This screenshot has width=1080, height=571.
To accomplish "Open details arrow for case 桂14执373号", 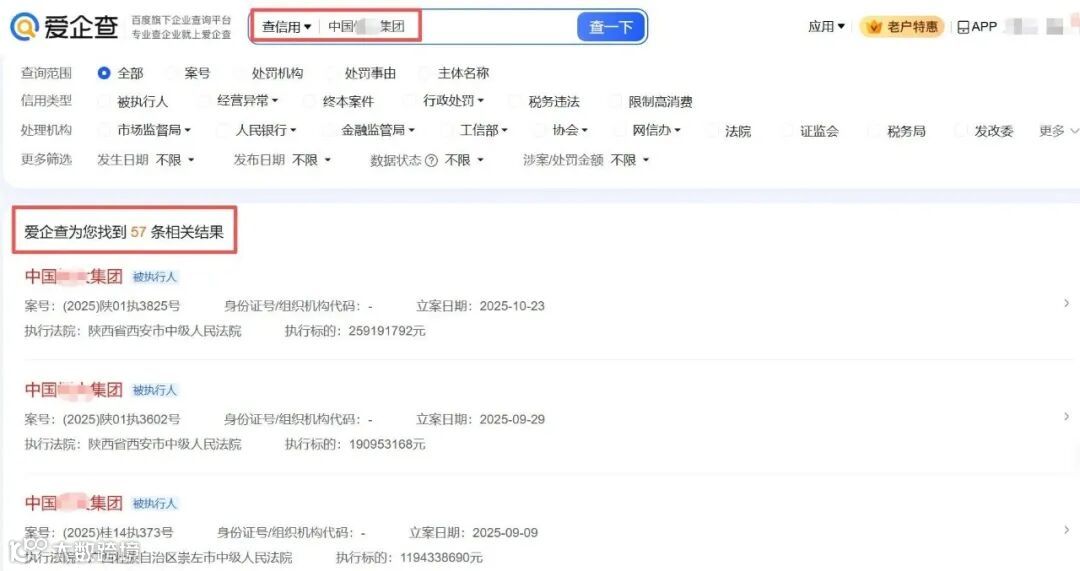I will tap(1066, 530).
